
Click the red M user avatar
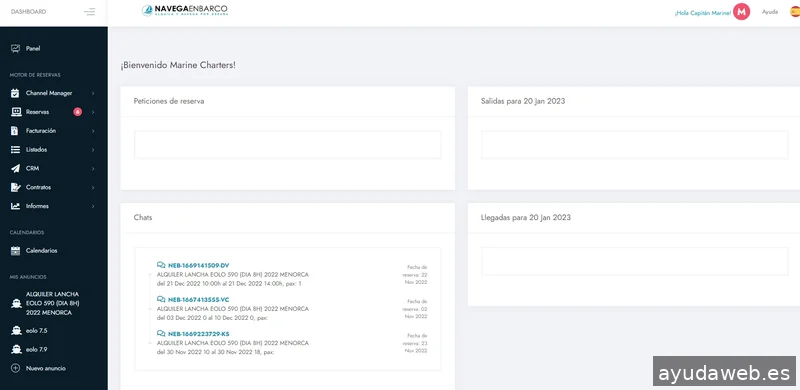(741, 12)
